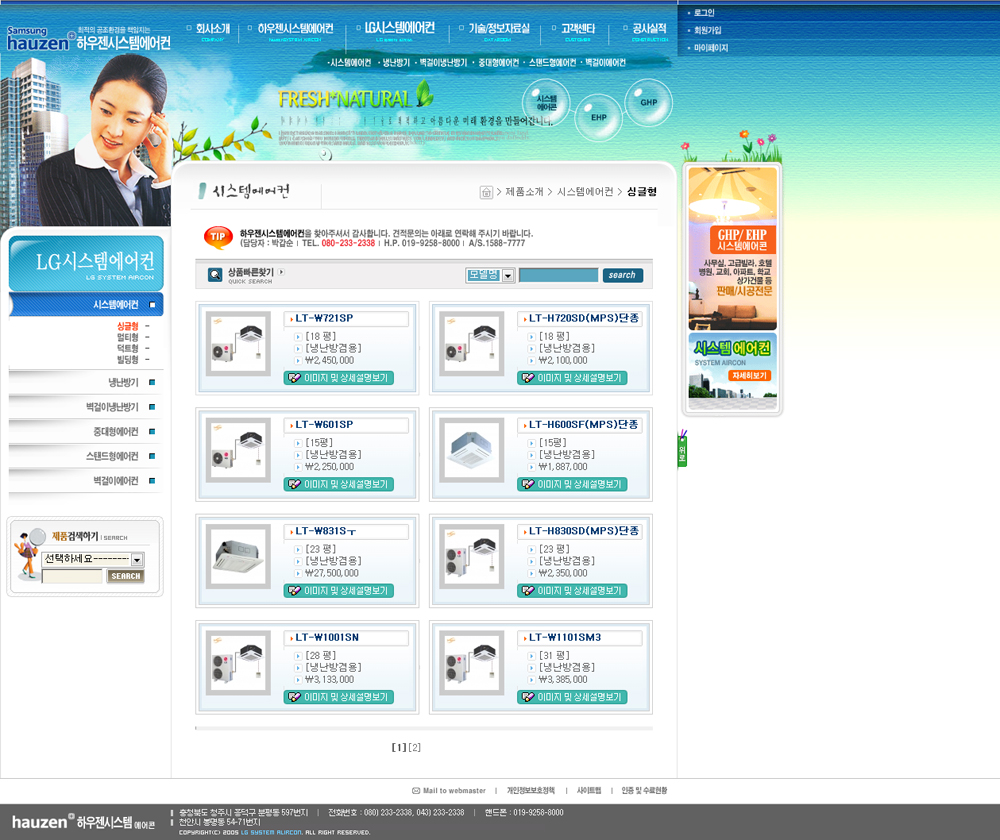This screenshot has height=840, width=1000.
Task: Click the EHP bubble icon in banner
Action: point(598,117)
